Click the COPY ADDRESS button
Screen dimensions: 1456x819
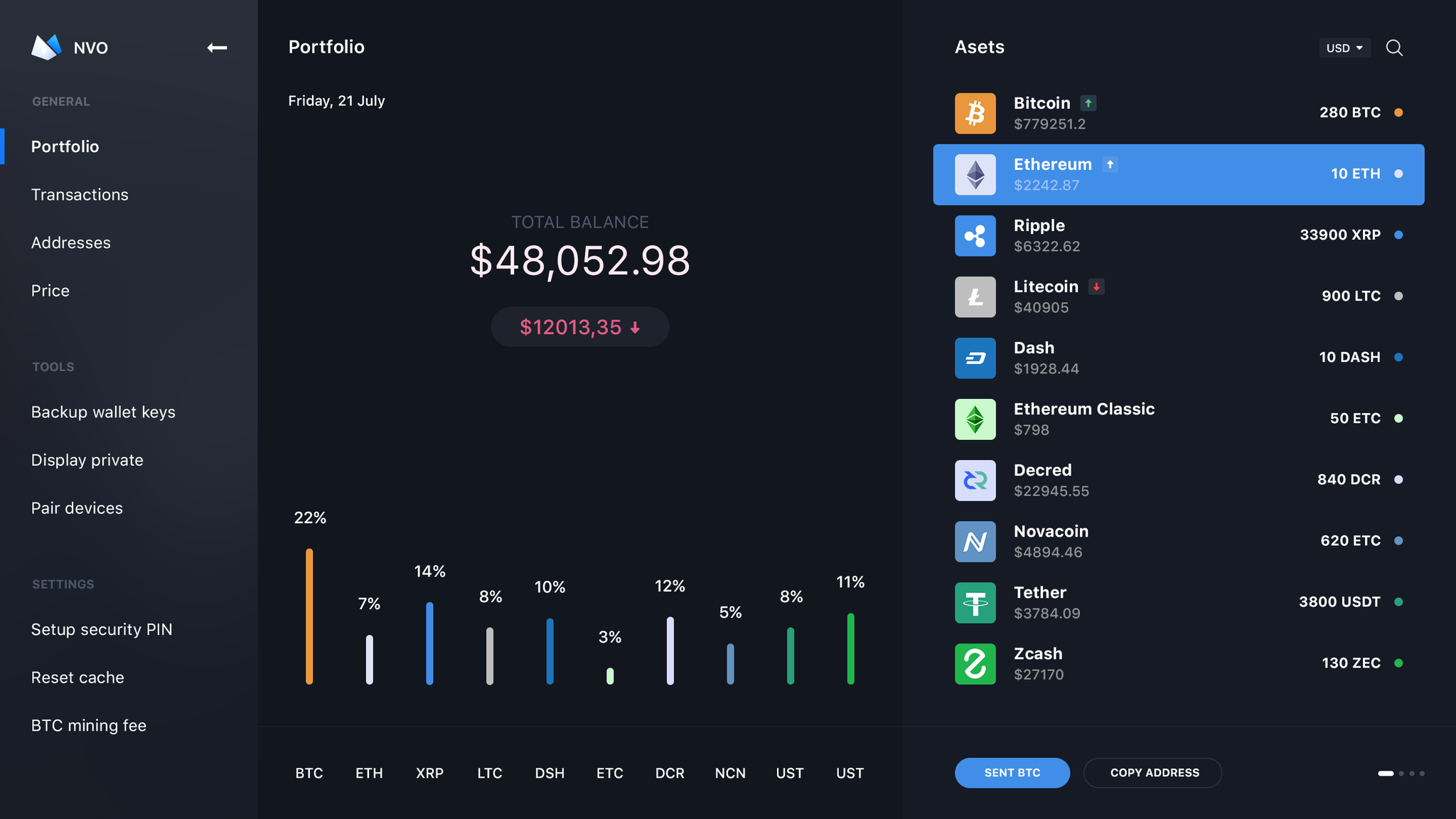1152,773
